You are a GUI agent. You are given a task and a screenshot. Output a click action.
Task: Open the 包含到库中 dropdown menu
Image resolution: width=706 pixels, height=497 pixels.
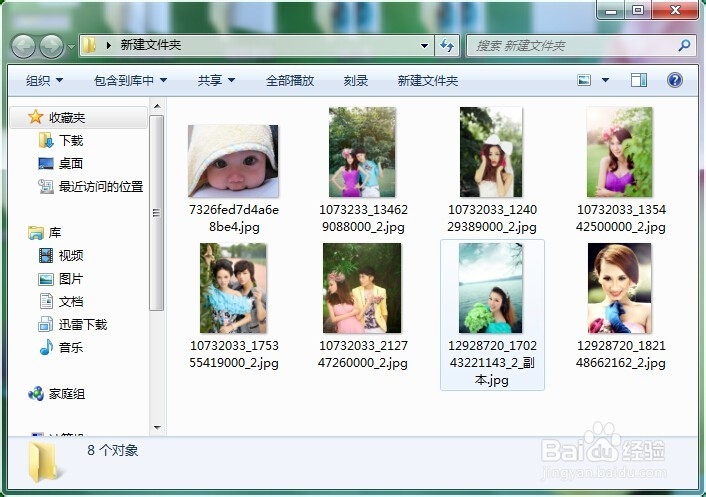(131, 81)
